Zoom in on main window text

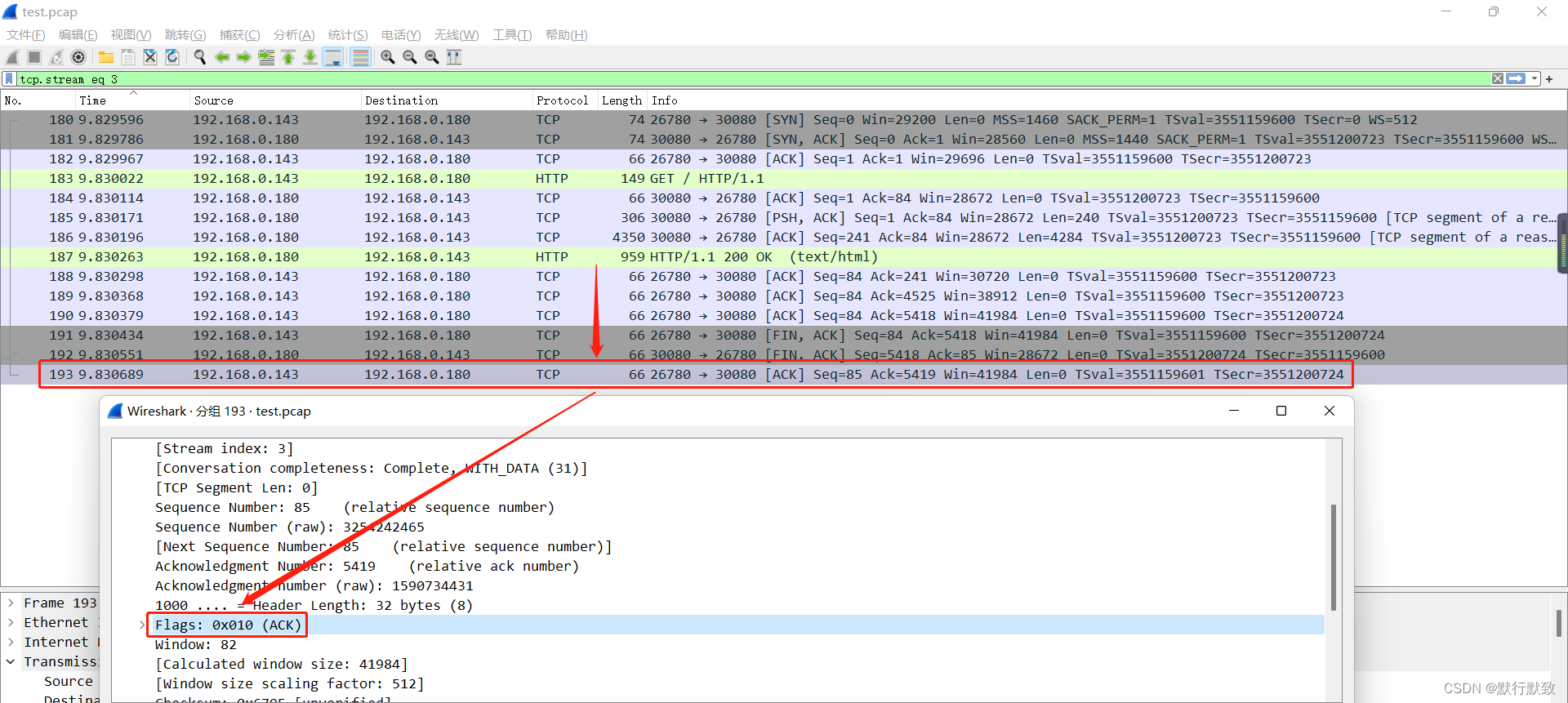(388, 57)
